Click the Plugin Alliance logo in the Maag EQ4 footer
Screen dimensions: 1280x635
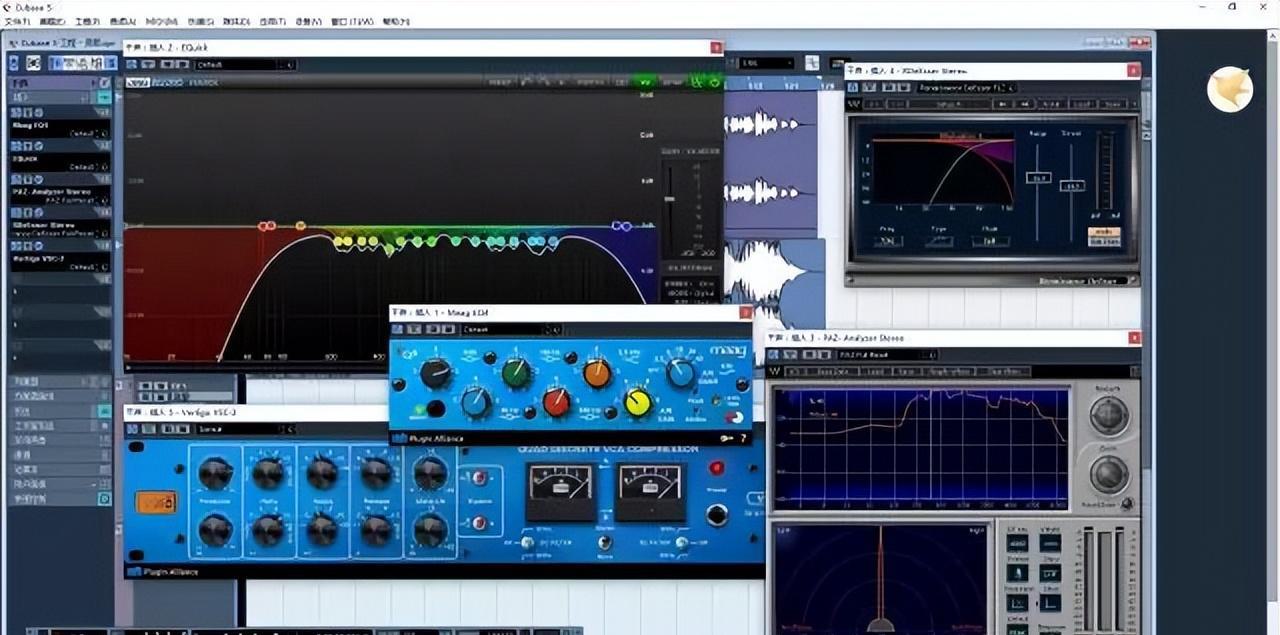(429, 438)
